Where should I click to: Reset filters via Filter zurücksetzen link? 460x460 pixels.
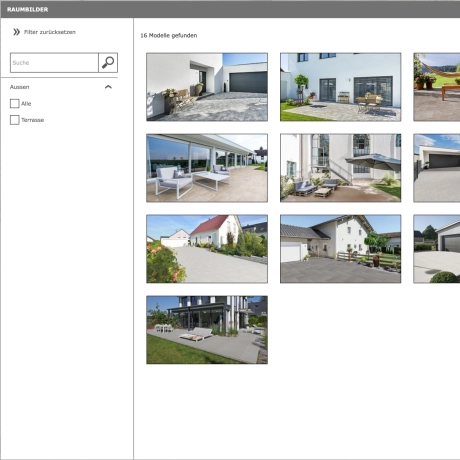(x=50, y=32)
